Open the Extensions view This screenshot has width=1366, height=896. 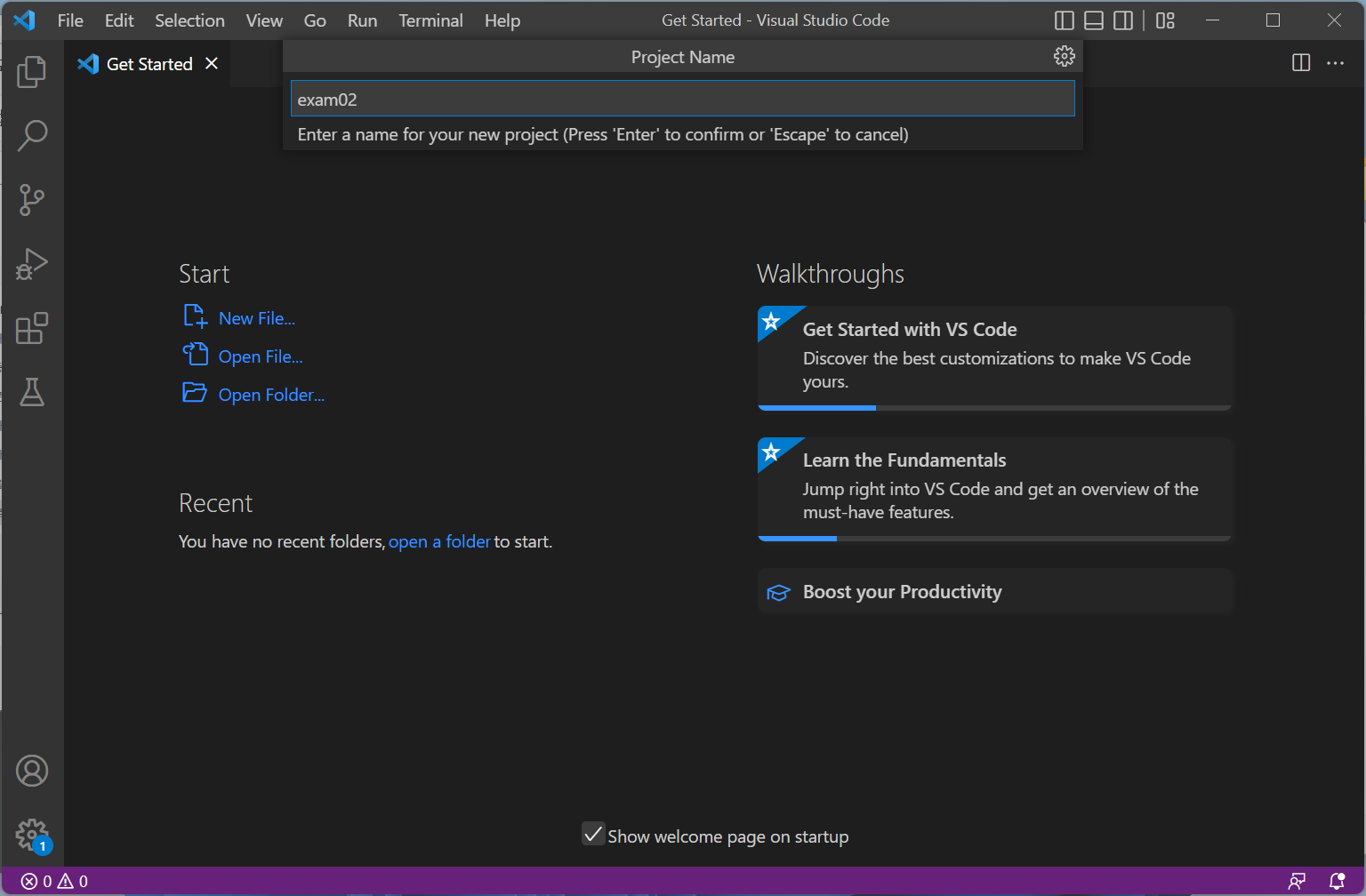[x=32, y=328]
